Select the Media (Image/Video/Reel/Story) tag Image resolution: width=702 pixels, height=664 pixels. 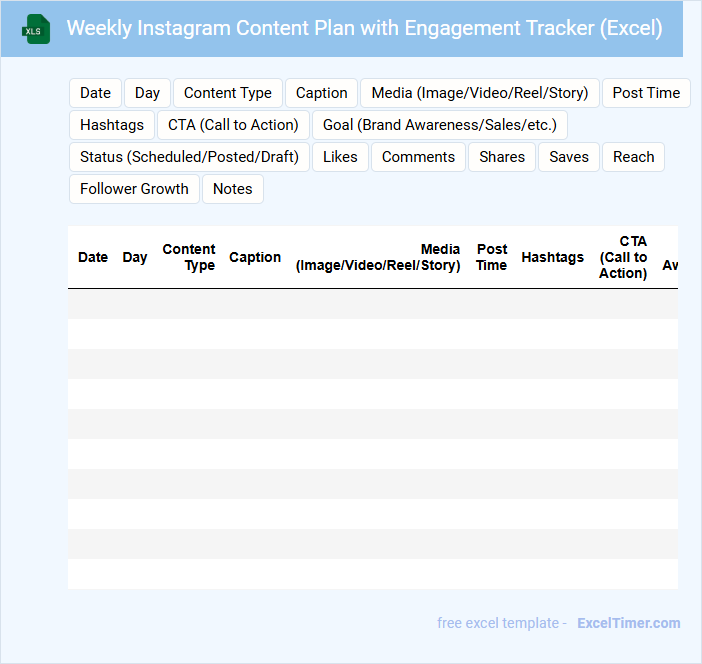(x=480, y=93)
